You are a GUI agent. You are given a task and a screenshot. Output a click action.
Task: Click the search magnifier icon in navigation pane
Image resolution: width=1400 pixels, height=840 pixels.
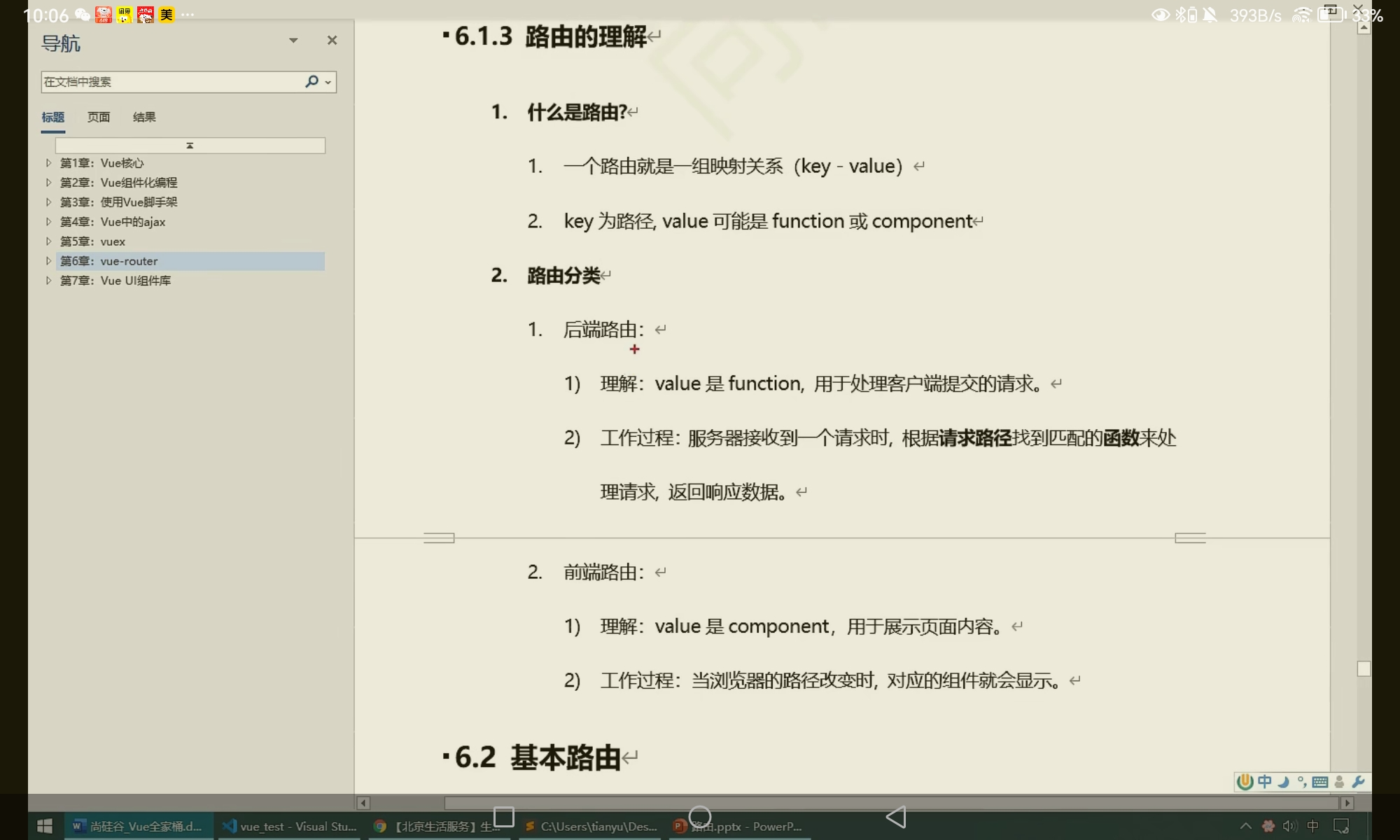click(311, 82)
